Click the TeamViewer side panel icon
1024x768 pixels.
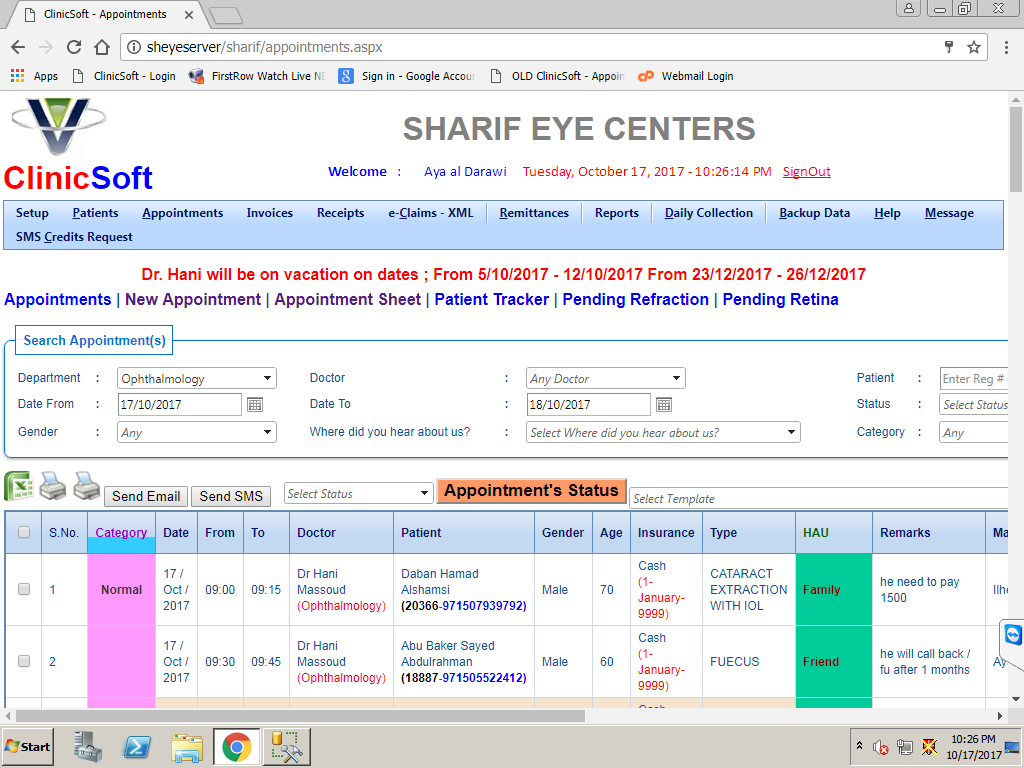coord(1013,637)
